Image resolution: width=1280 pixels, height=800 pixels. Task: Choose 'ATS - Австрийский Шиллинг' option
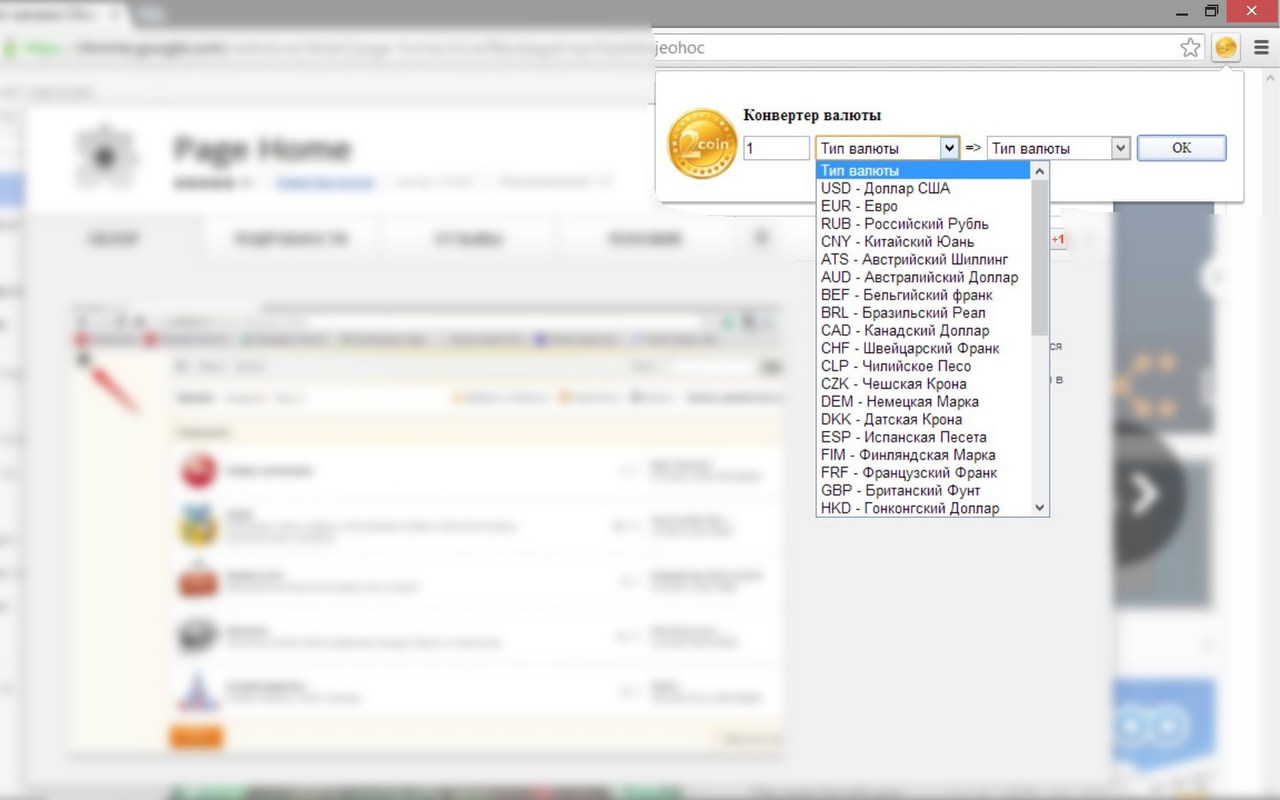pos(924,259)
